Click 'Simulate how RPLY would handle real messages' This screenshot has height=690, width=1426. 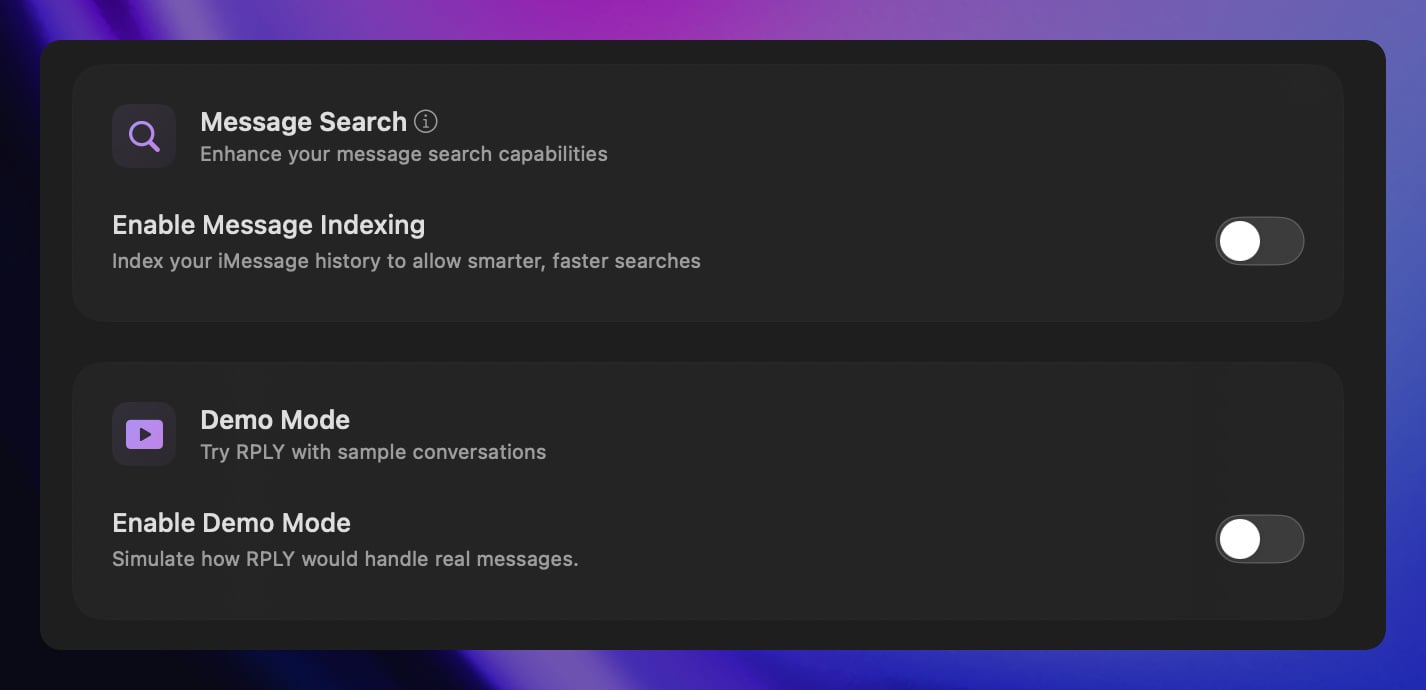(345, 559)
